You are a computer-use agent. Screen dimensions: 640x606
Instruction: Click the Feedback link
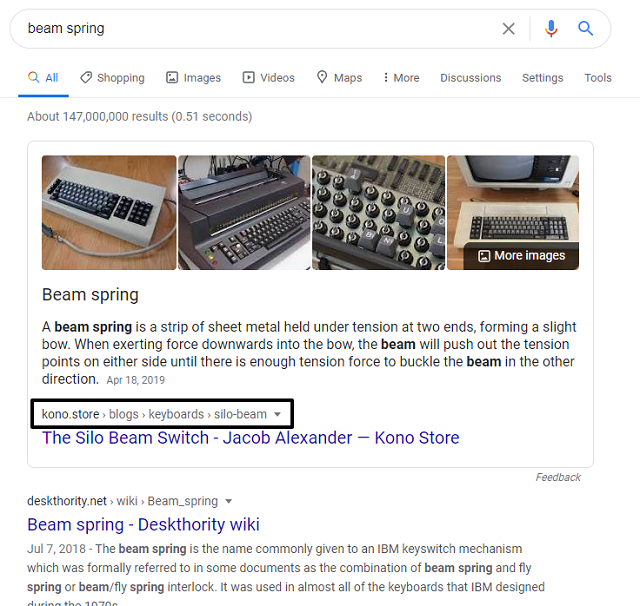558,478
